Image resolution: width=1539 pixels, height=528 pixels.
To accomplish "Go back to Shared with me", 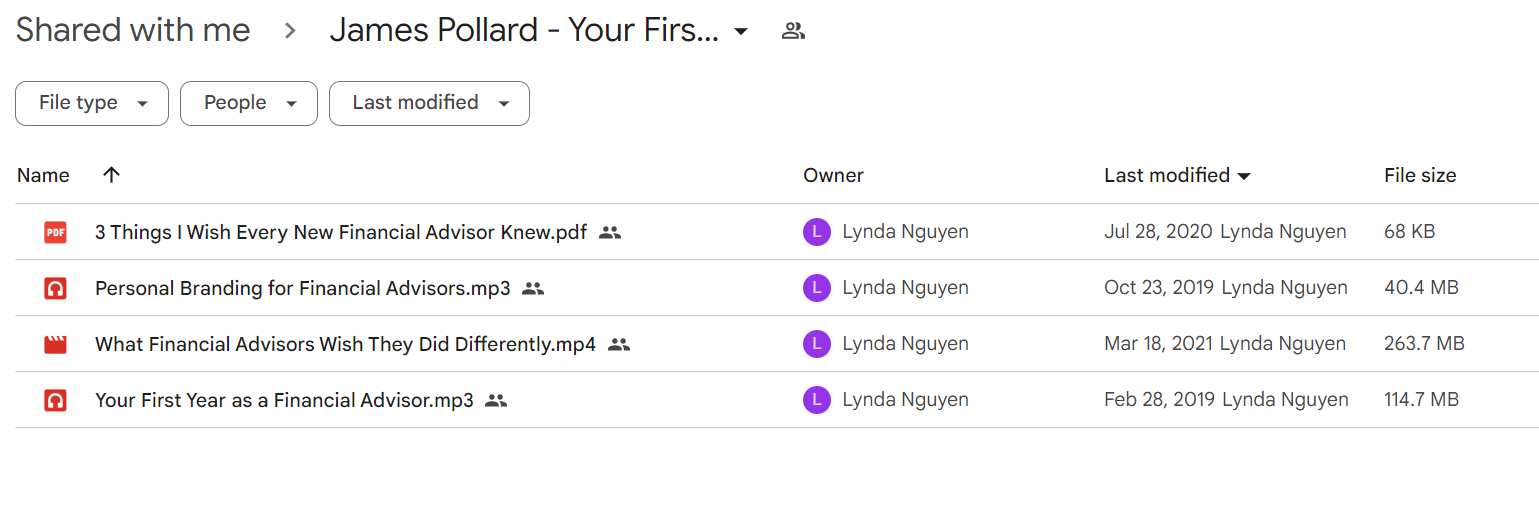I will pos(133,30).
